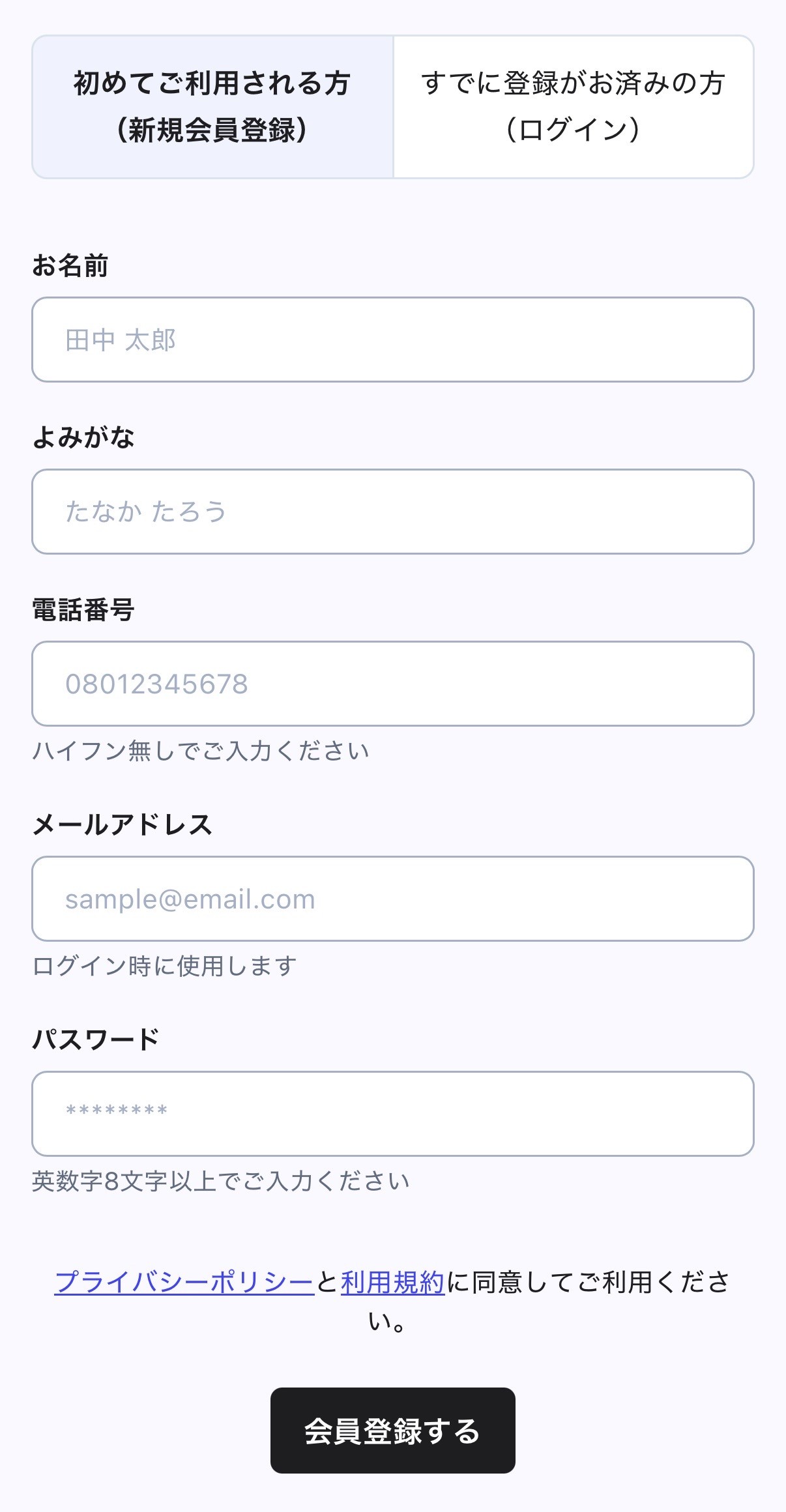This screenshot has width=786, height=1512.
Task: Click the メールアドレス input field
Action: point(392,899)
